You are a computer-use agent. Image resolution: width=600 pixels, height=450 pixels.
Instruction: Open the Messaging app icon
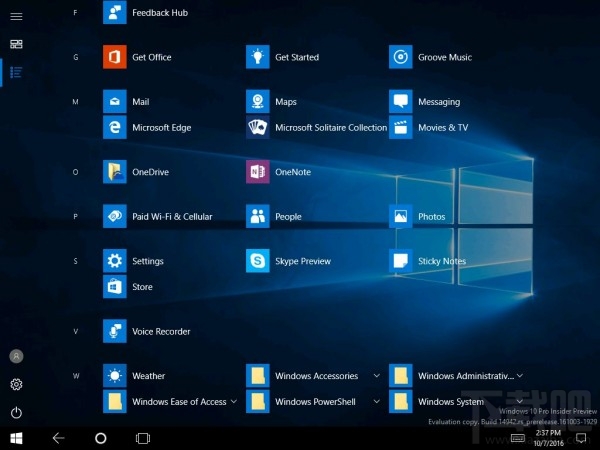(x=401, y=101)
